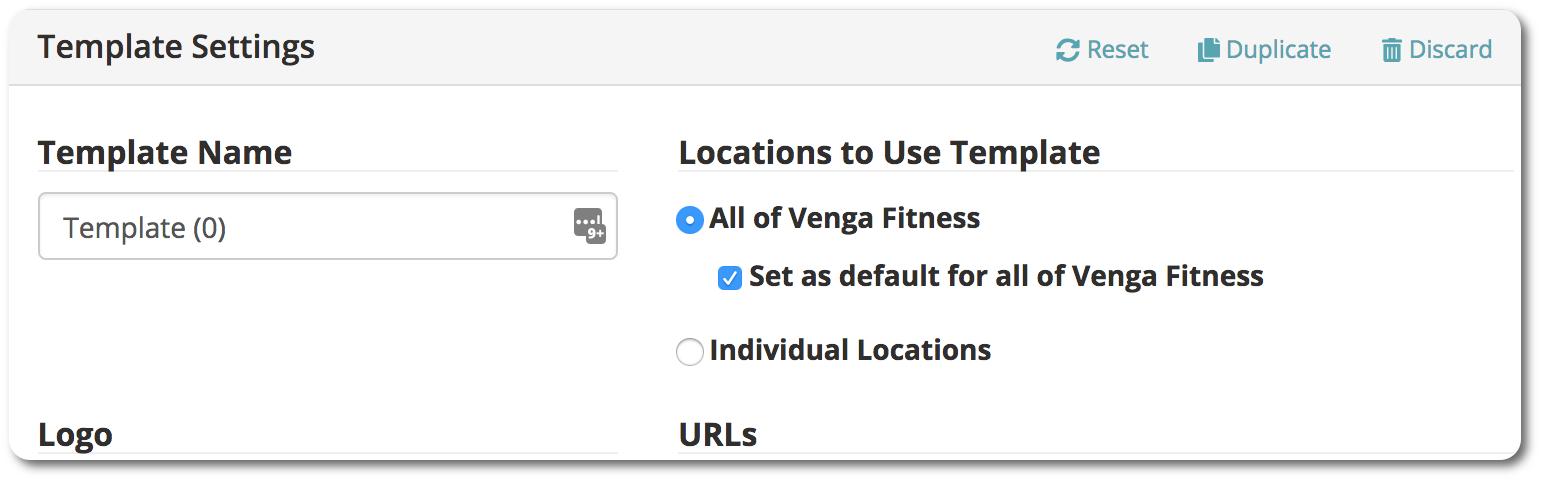Viewport: 1542px width, 481px height.
Task: Click the Template Settings header bar area
Action: pyautogui.click(x=764, y=49)
